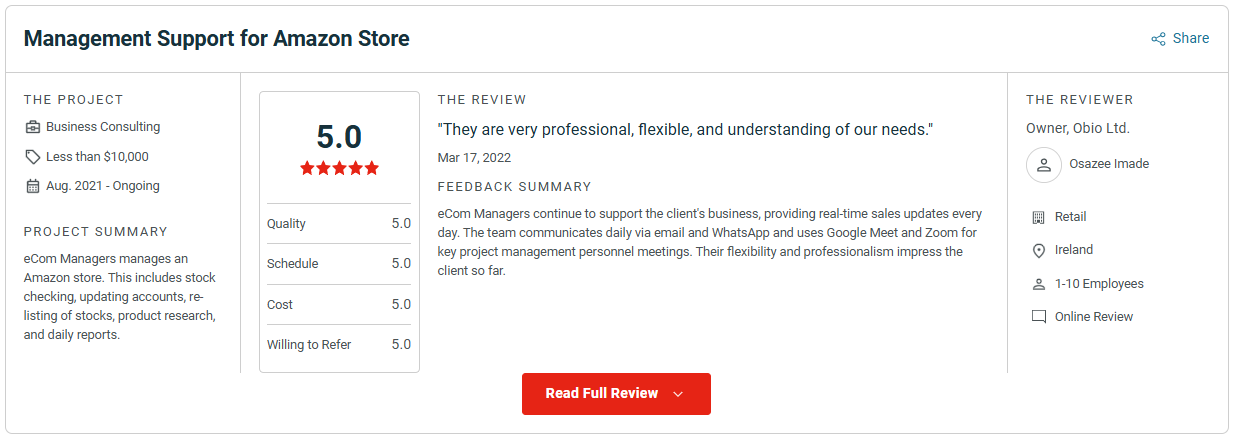Open the Share link text

click(x=1191, y=38)
